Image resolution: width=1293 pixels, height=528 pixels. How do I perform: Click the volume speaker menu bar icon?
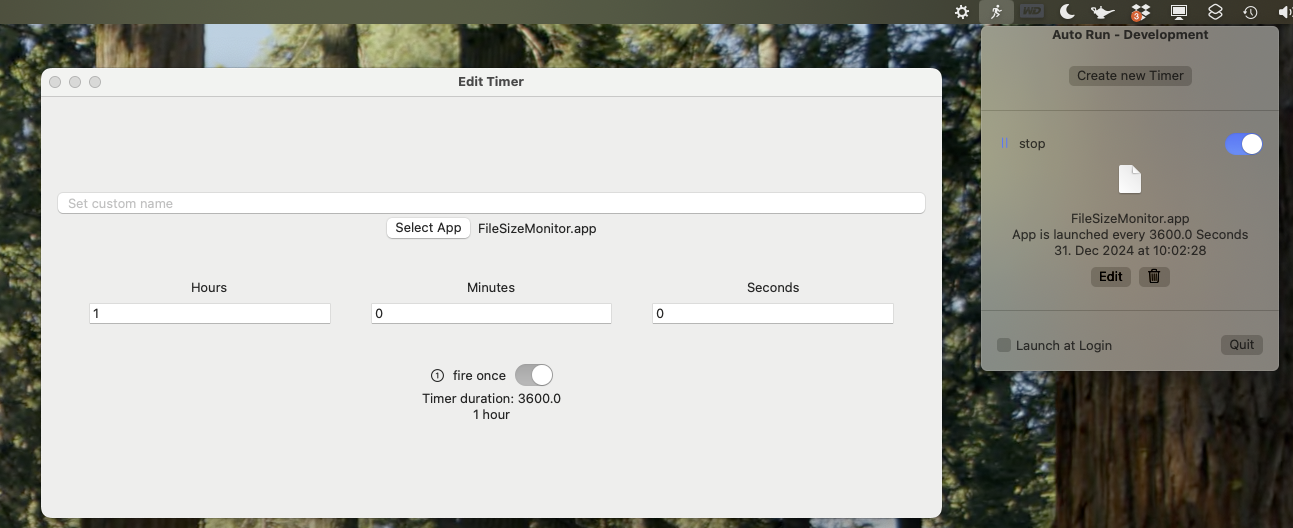click(1284, 12)
